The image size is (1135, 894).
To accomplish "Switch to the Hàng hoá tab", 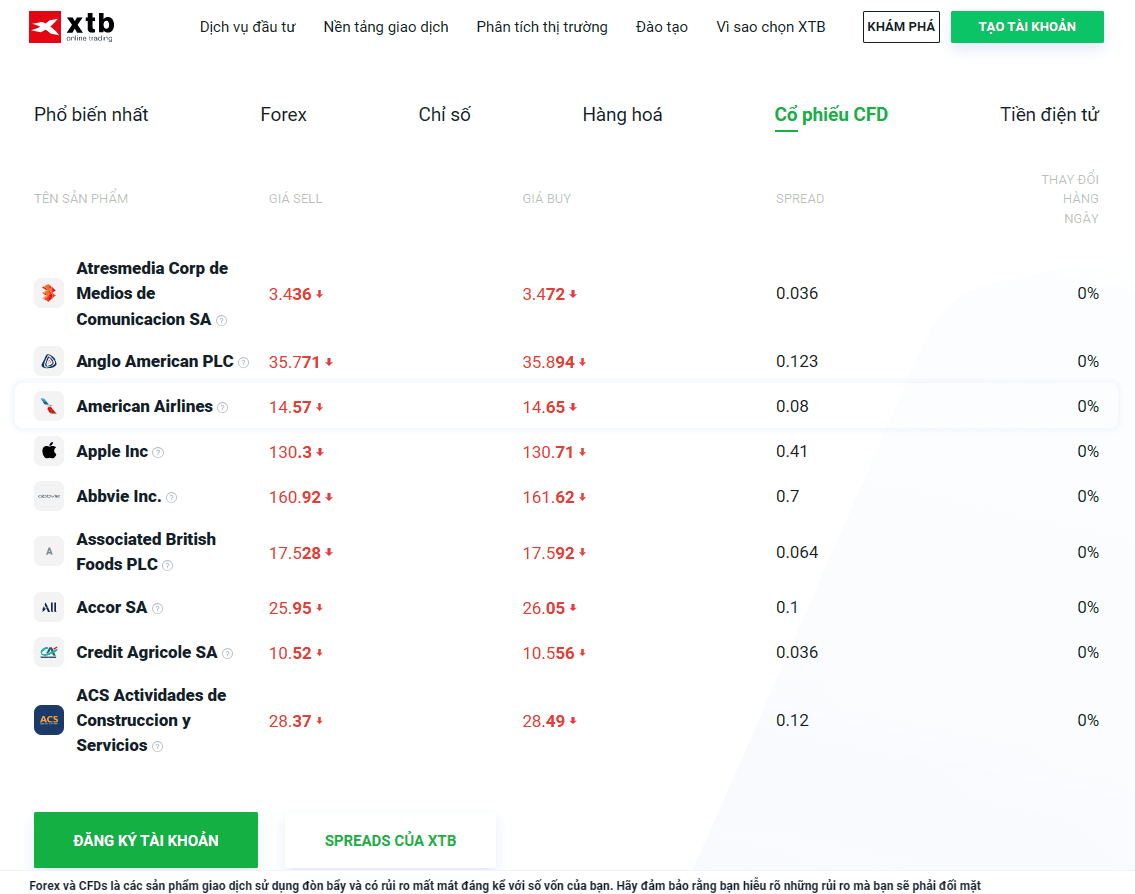I will [x=623, y=114].
